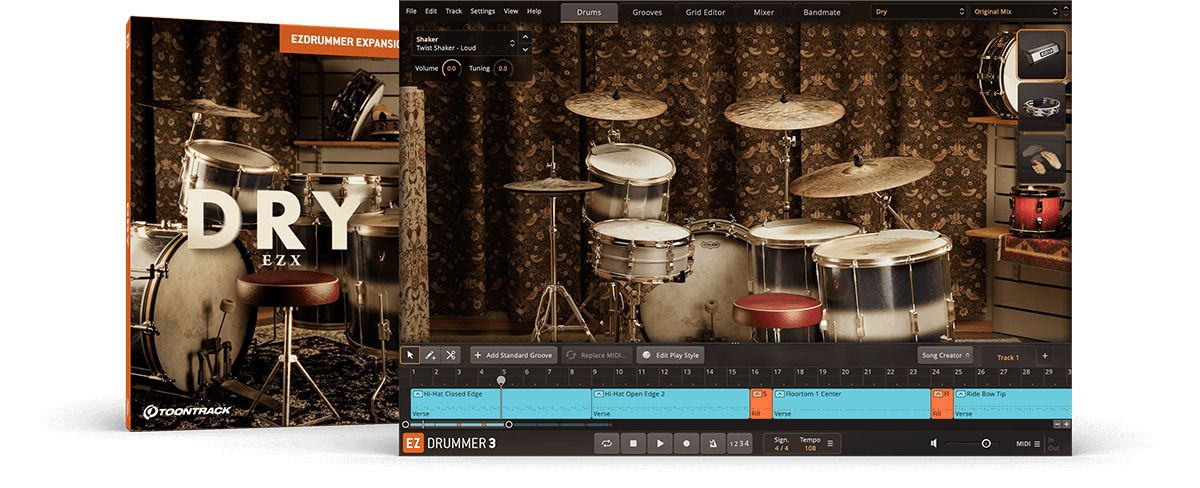Click the Sign. 4/4 time signature value
1200x488 pixels.
click(x=781, y=447)
